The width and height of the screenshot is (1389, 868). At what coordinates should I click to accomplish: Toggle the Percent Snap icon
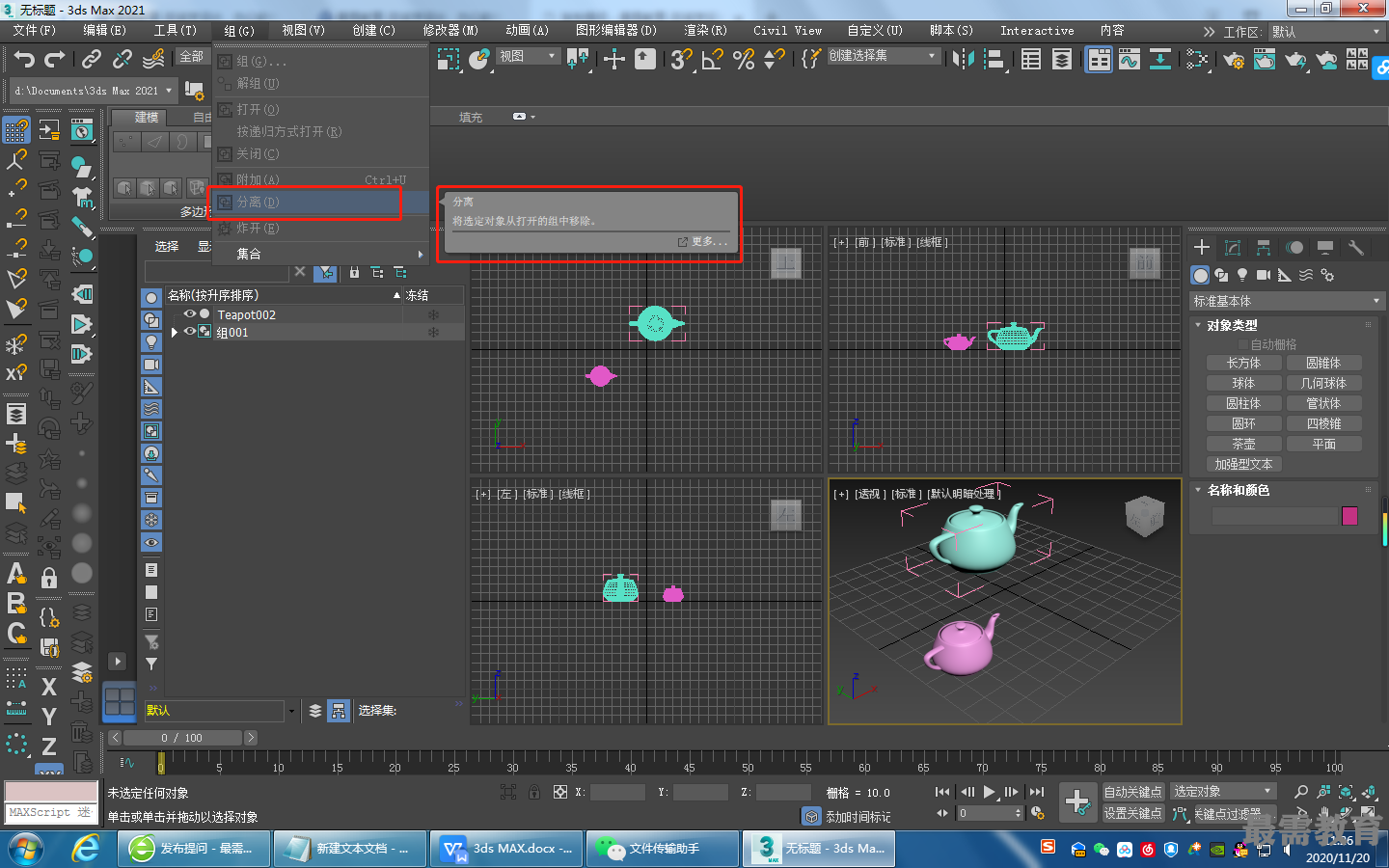click(744, 60)
